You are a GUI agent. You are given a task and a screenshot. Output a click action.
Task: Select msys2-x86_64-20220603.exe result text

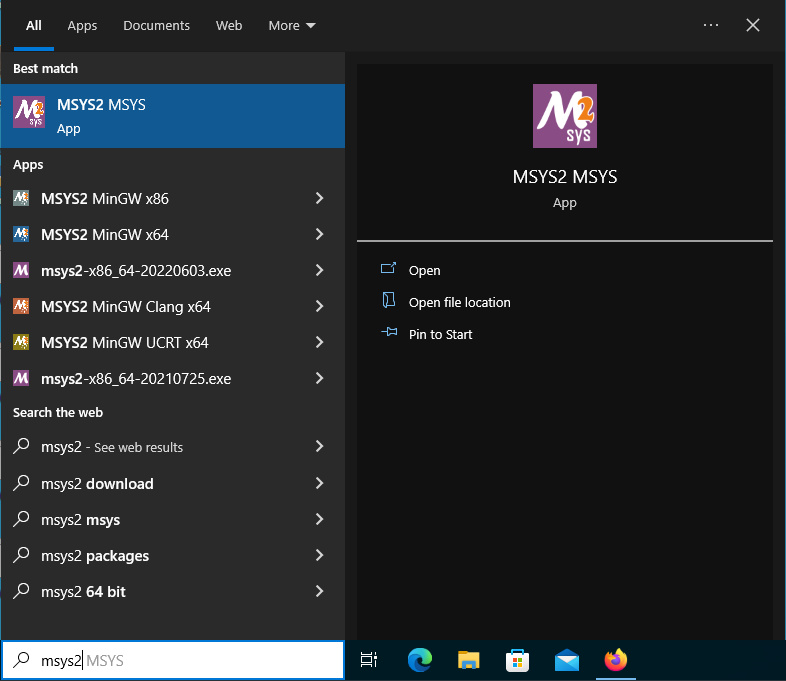(136, 271)
